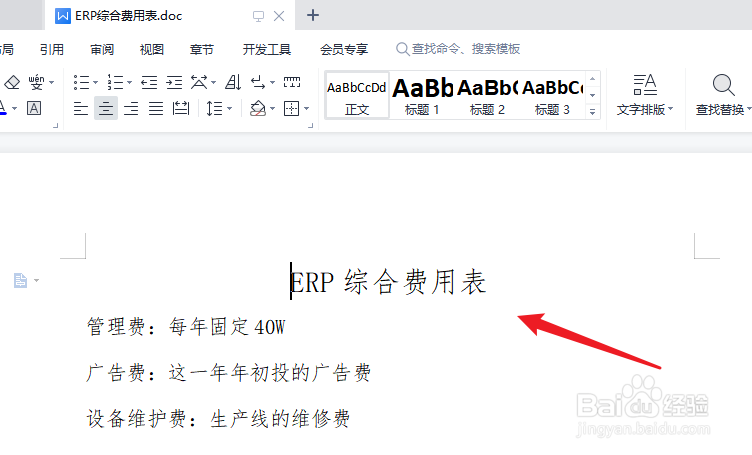Expand line spacing dropdown arrow
The height and width of the screenshot is (455, 752).
(229, 109)
